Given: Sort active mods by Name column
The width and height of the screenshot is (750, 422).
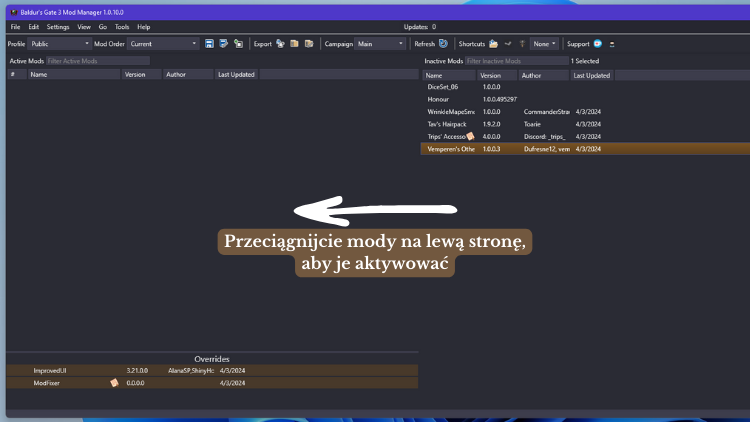Looking at the screenshot, I should click(x=74, y=74).
